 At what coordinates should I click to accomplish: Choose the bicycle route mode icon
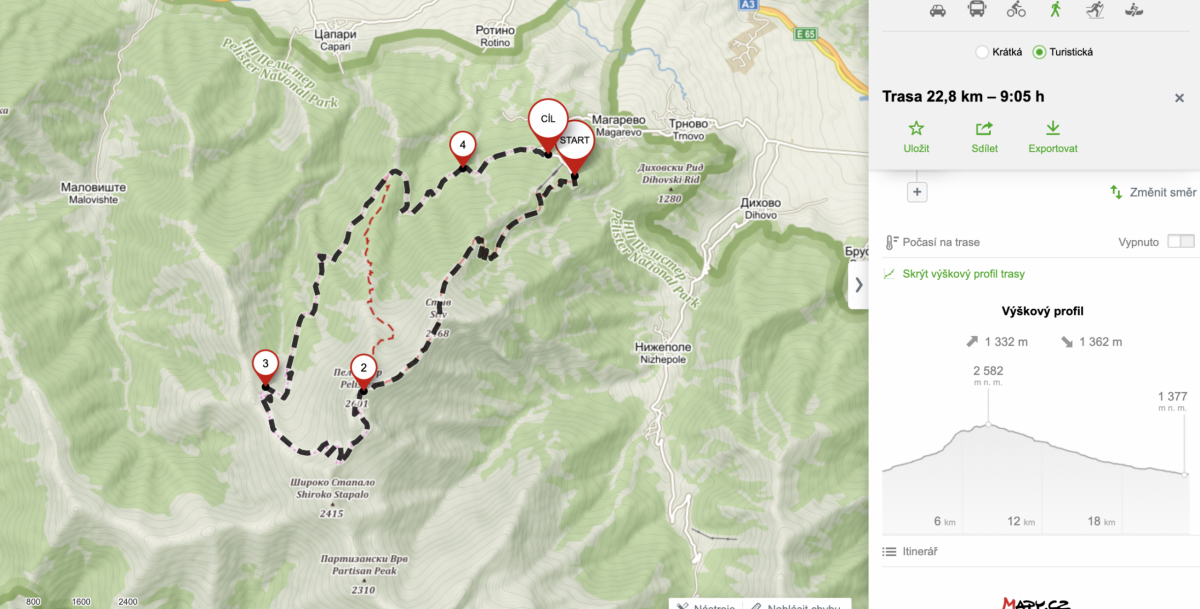1016,9
